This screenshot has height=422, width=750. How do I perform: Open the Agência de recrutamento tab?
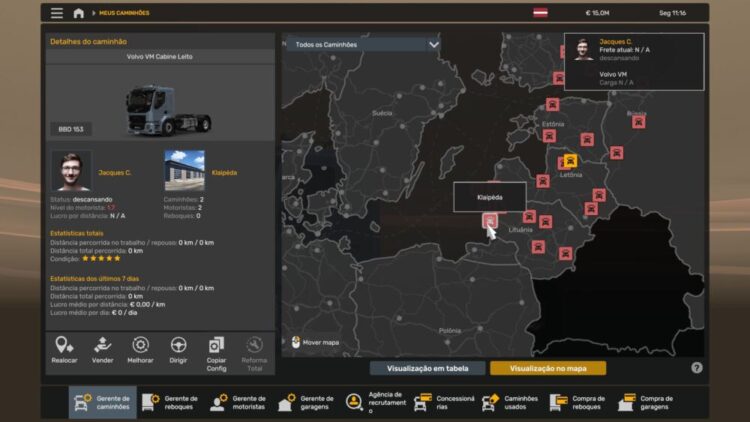[x=375, y=402]
